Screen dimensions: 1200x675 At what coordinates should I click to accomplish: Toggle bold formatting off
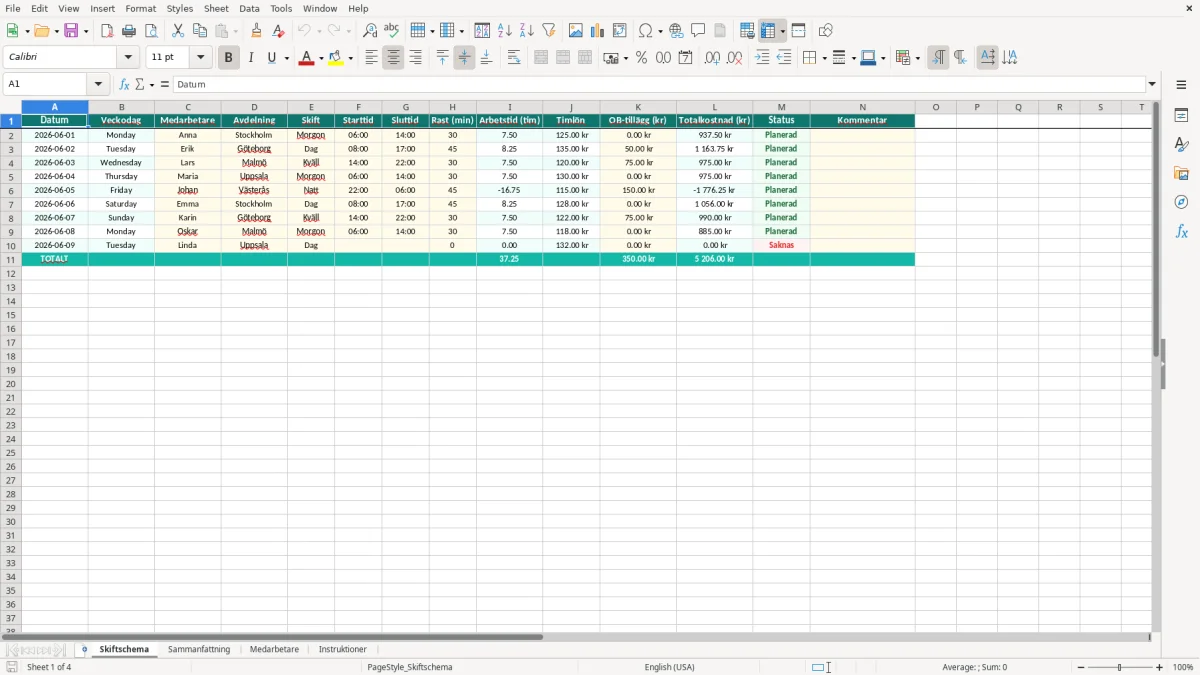click(228, 58)
